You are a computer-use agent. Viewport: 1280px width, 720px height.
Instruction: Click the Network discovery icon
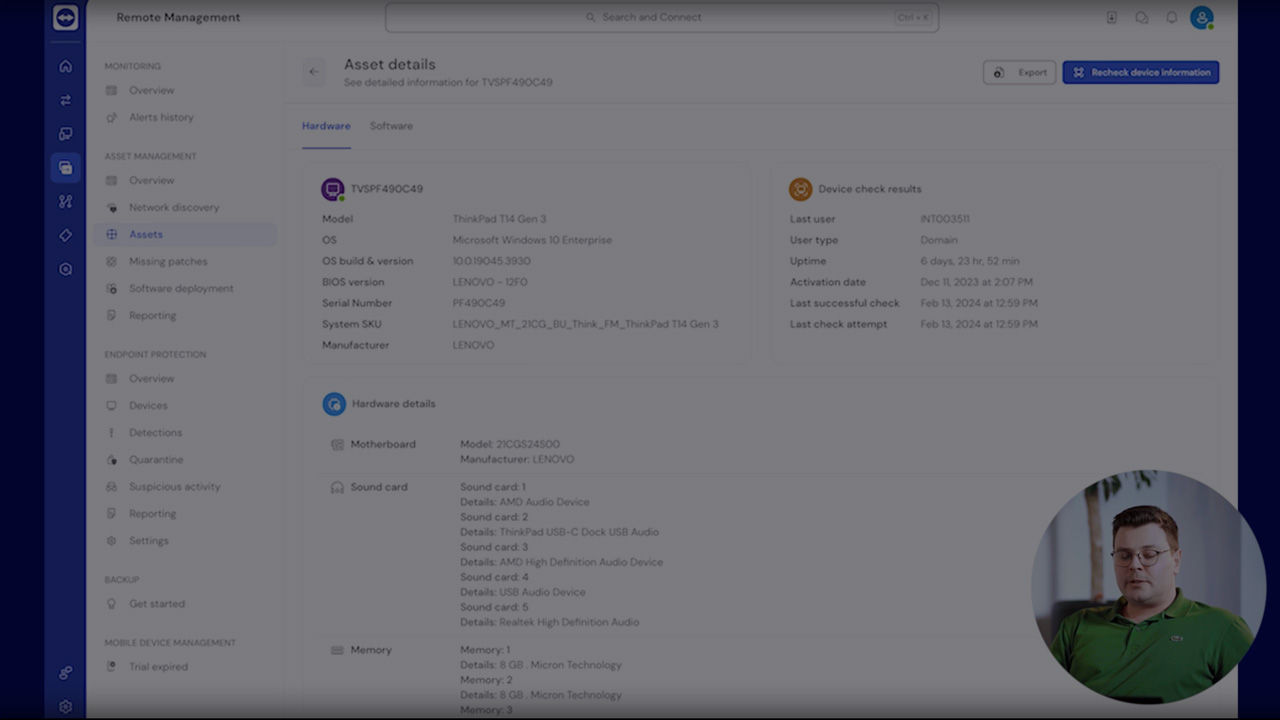point(111,208)
